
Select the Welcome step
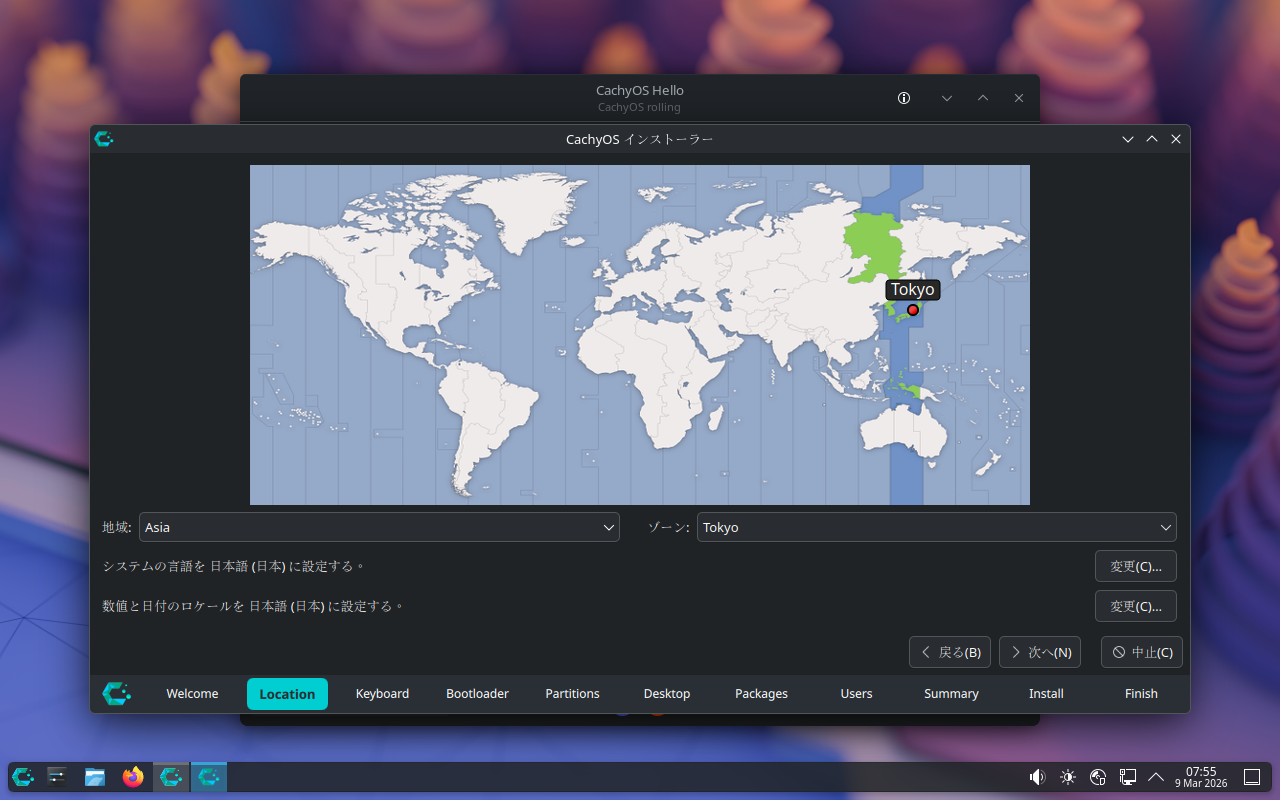(x=192, y=694)
